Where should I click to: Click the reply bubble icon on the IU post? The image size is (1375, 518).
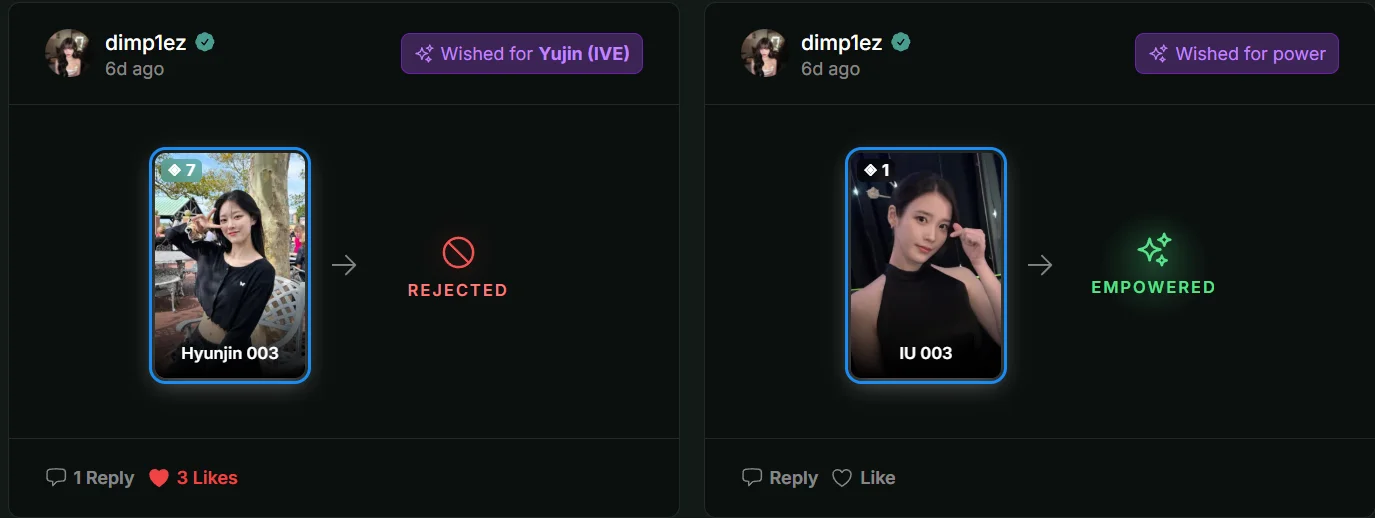point(752,477)
